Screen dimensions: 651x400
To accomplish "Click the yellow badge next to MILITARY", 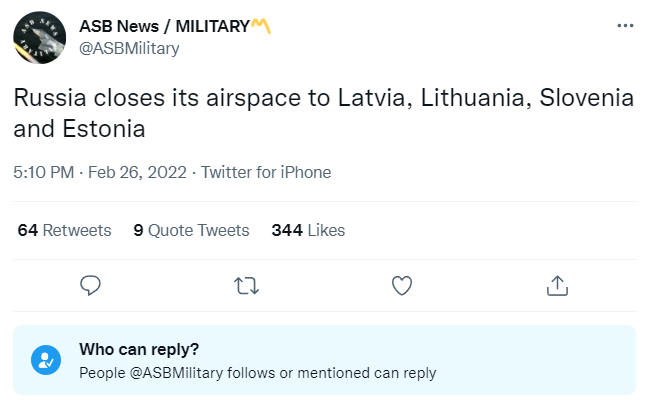I will [x=261, y=26].
